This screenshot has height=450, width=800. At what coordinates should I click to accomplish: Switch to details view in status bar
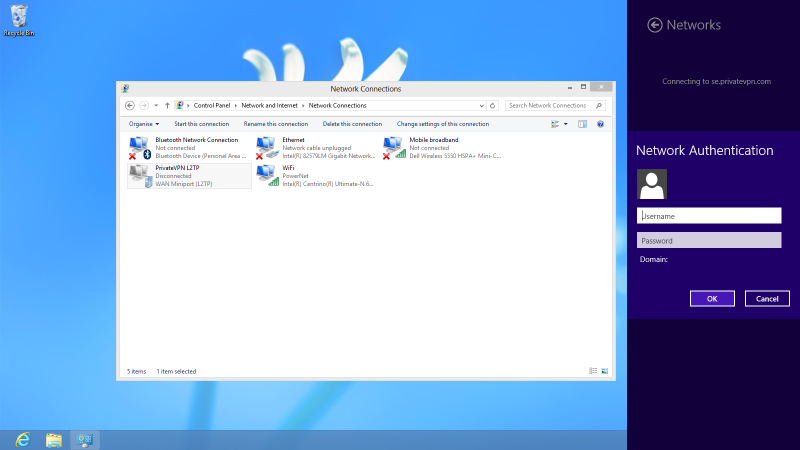[x=592, y=371]
